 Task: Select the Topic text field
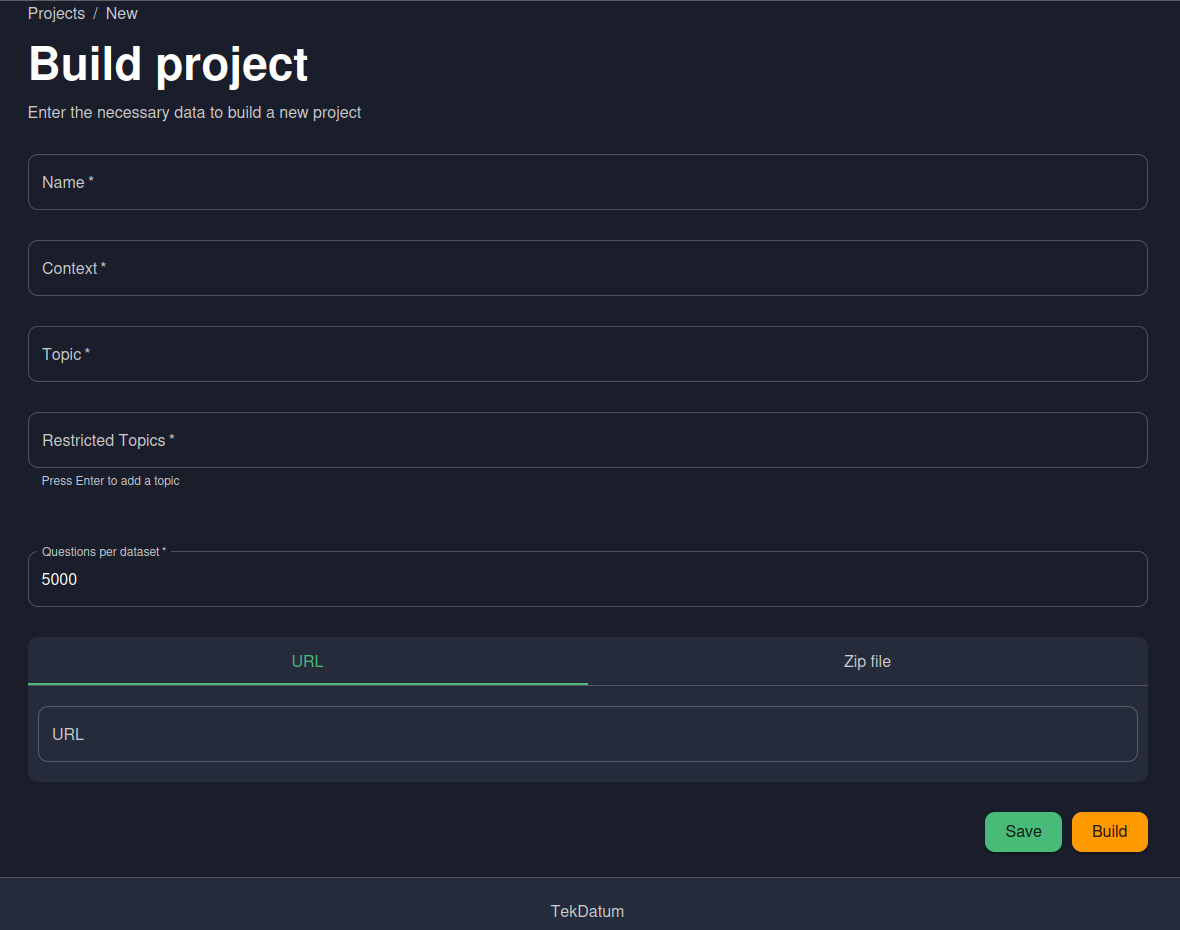[x=587, y=354]
